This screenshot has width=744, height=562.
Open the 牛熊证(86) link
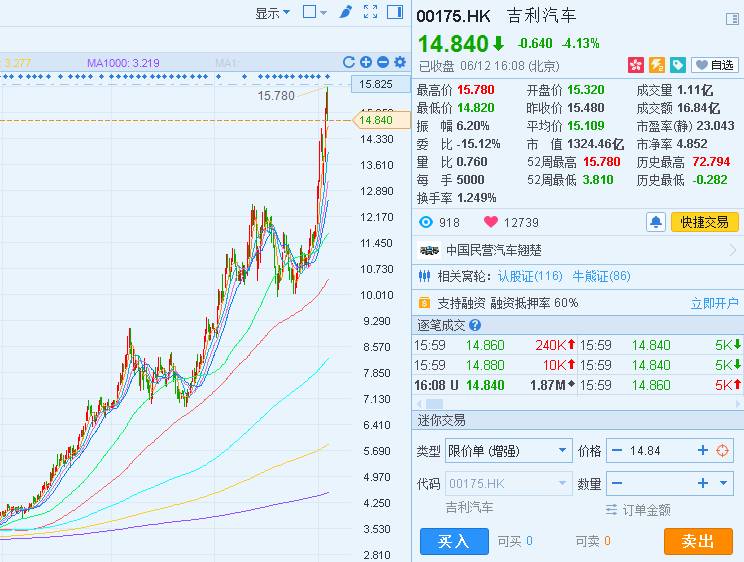point(601,276)
